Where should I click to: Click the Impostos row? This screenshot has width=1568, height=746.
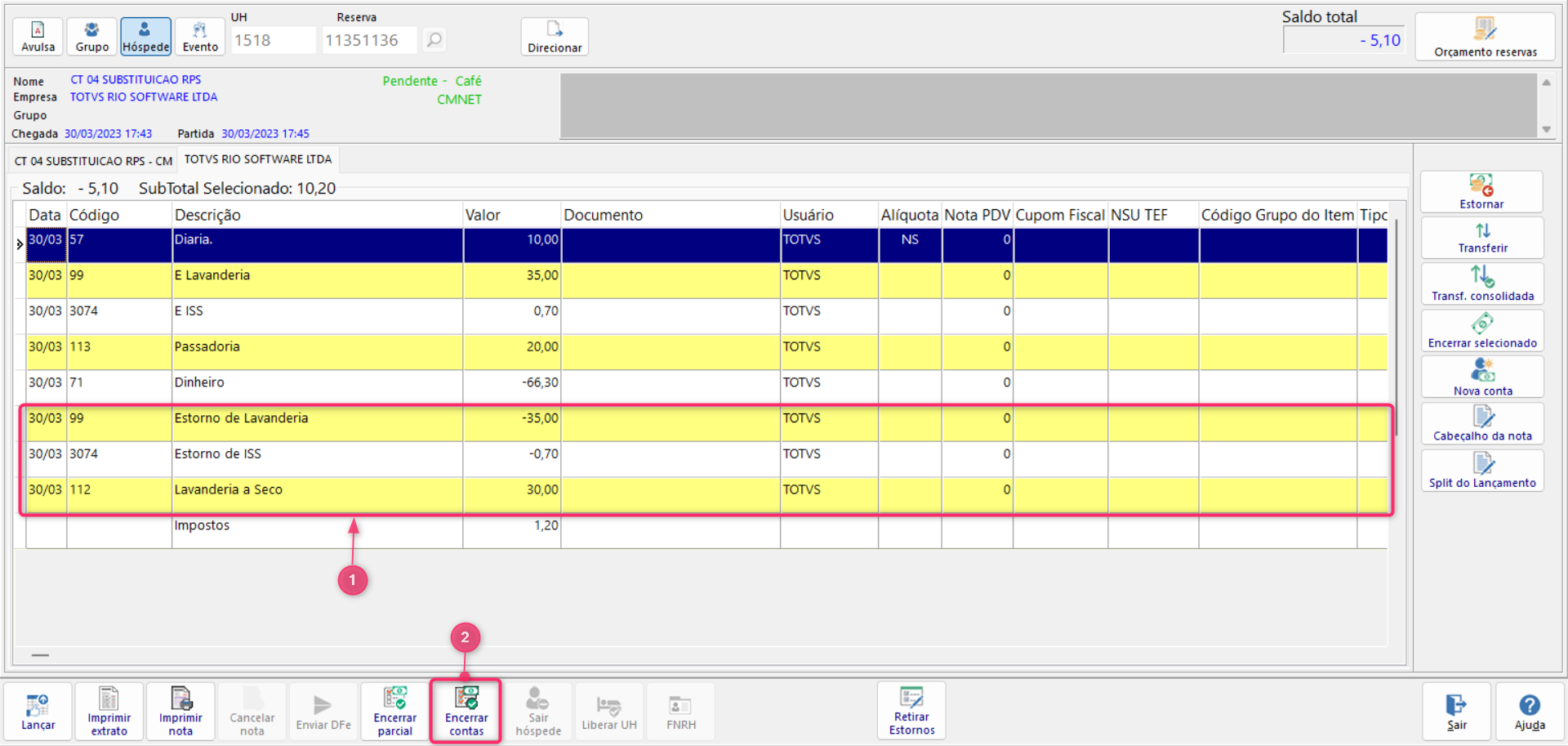pos(706,531)
